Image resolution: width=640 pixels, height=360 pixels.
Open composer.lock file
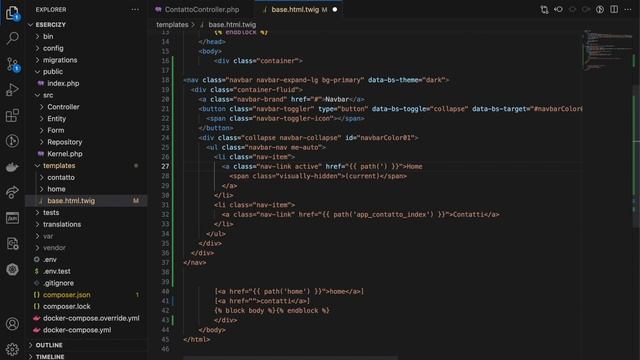tap(67, 307)
